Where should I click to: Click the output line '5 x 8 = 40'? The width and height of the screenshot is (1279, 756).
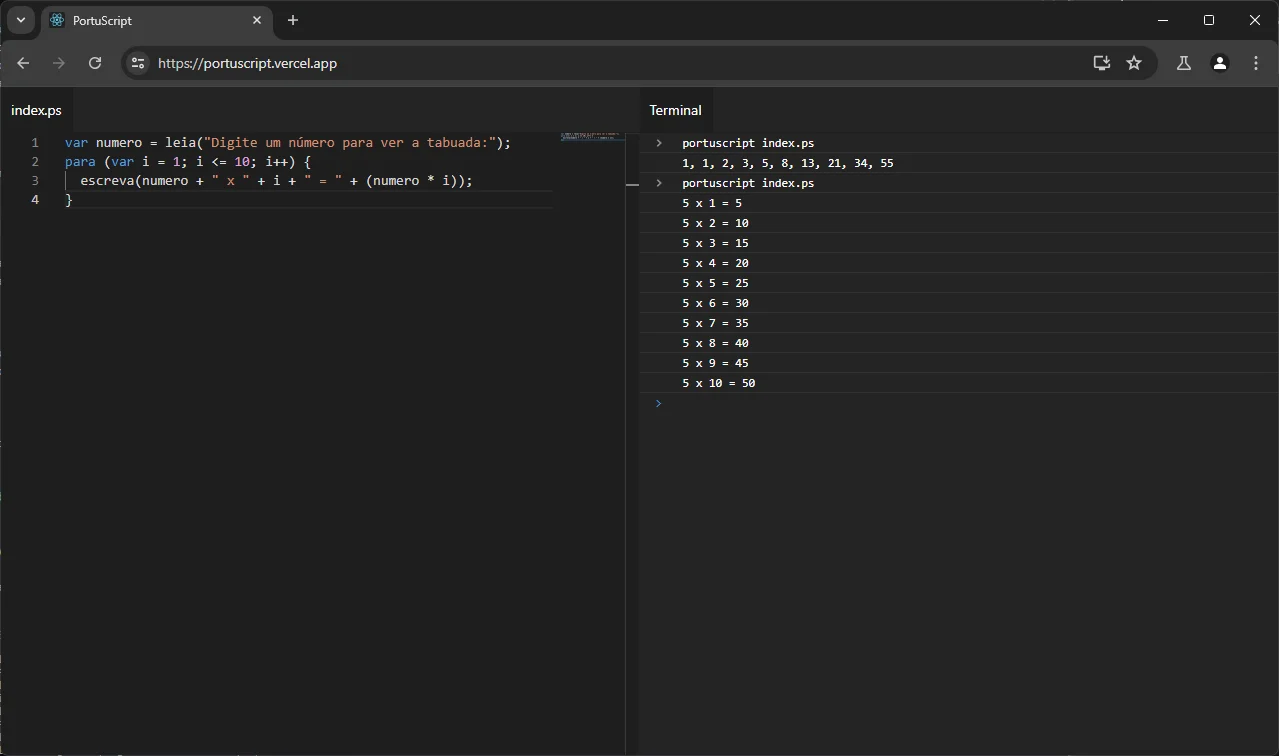[715, 343]
